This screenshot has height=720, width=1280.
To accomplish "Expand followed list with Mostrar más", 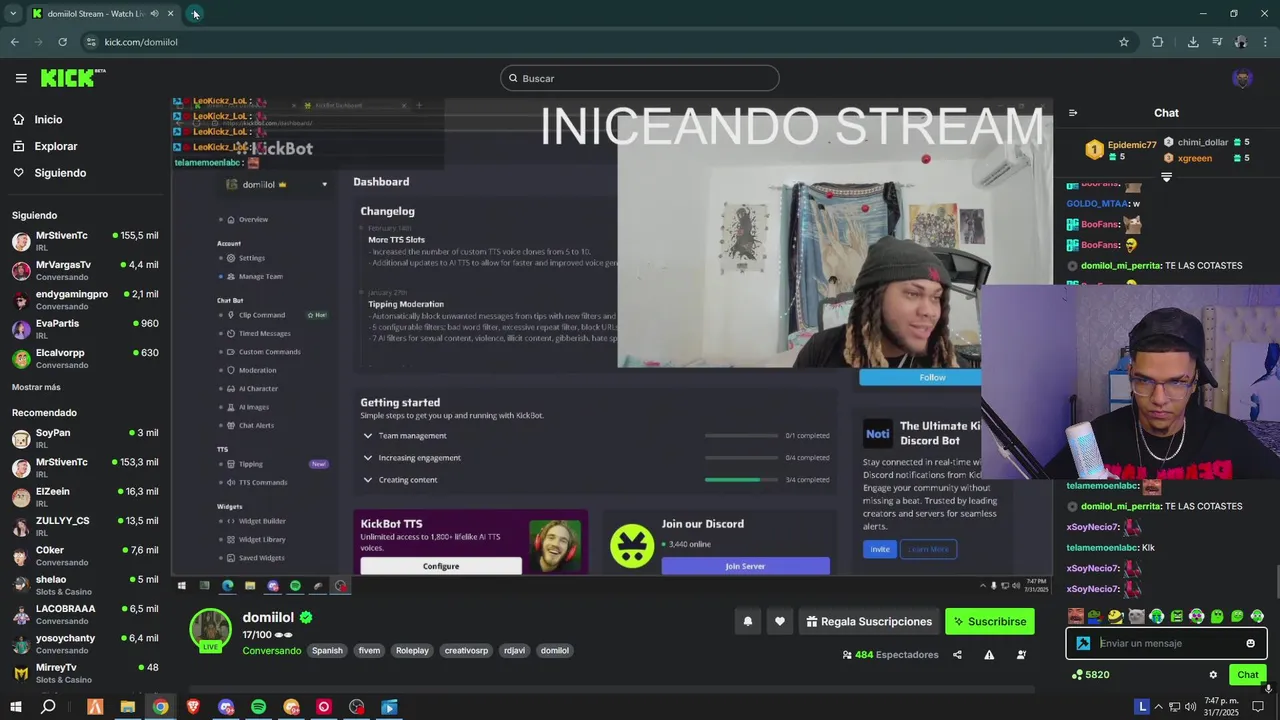I will click(36, 387).
